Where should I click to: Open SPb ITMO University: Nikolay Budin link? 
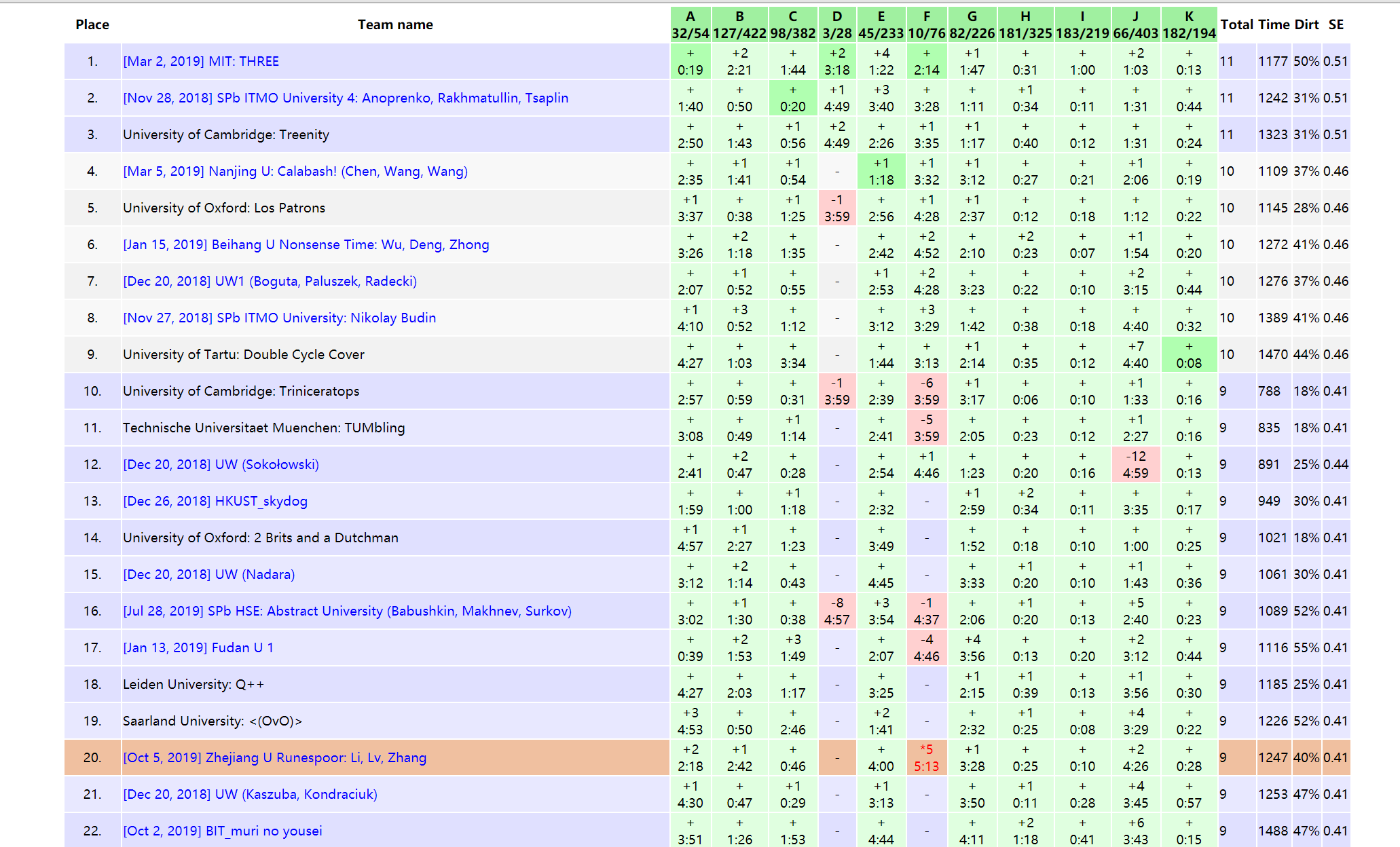pos(280,318)
